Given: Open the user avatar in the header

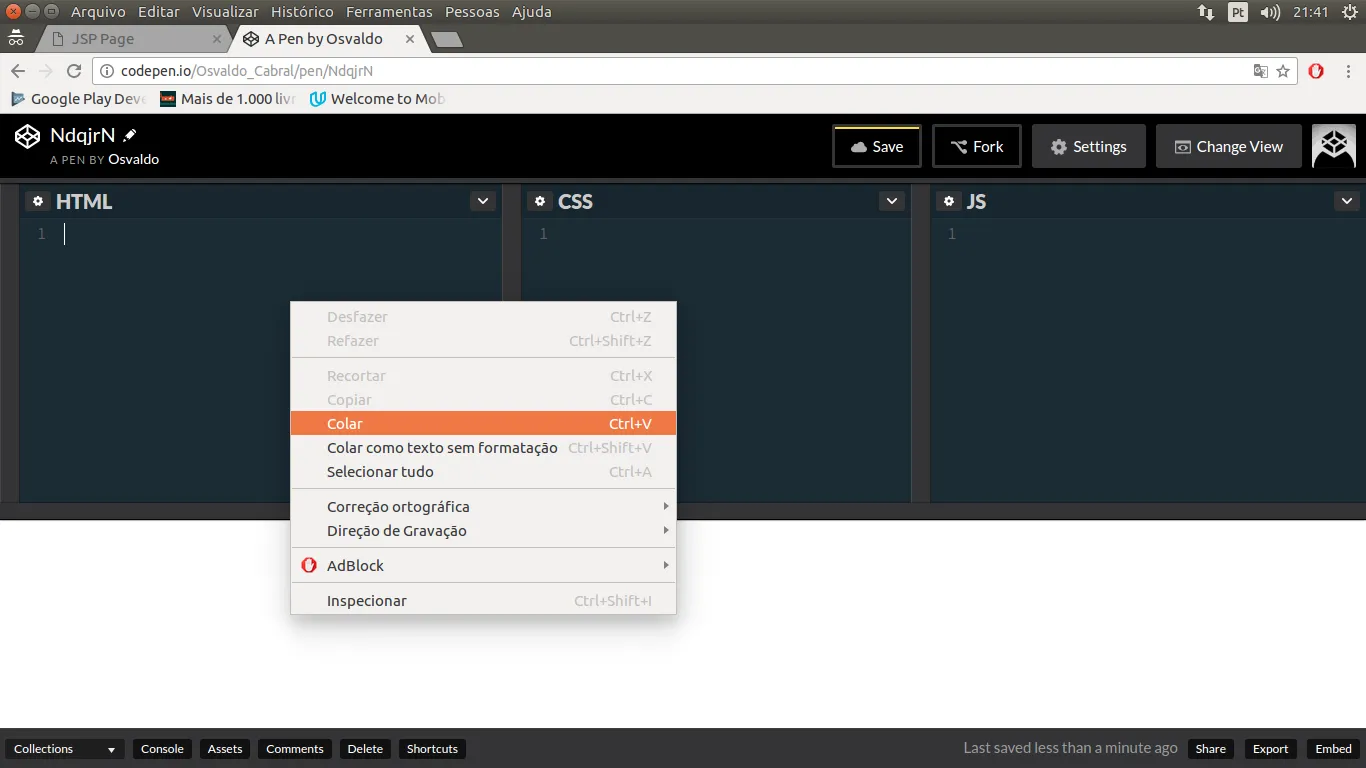Looking at the screenshot, I should (1333, 146).
